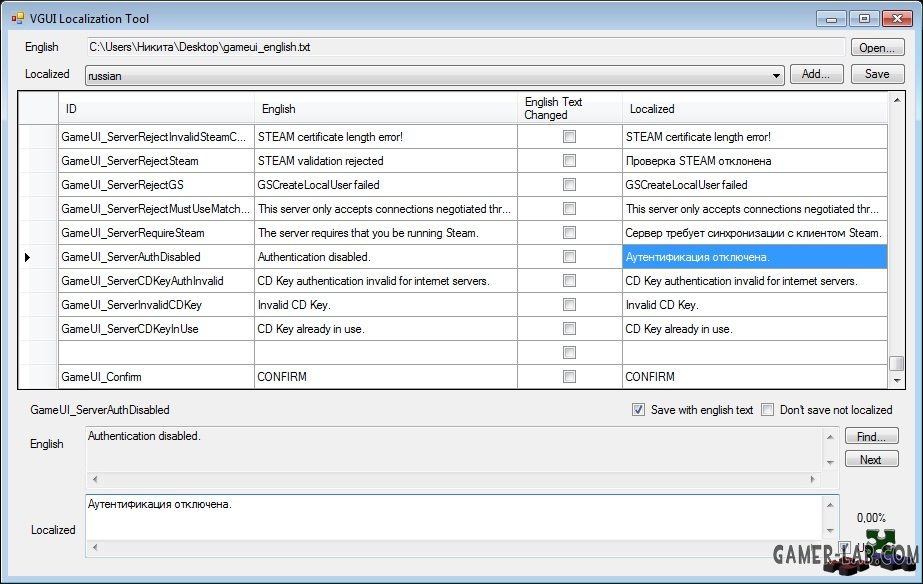
Task: Check English Text Changed for ServerRequireSteam row
Action: tap(569, 233)
